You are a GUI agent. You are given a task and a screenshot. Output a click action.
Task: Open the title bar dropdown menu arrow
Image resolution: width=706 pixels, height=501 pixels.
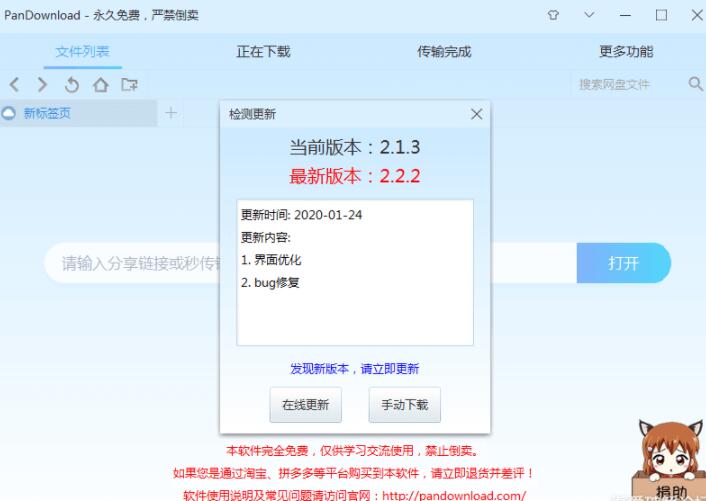click(x=589, y=15)
